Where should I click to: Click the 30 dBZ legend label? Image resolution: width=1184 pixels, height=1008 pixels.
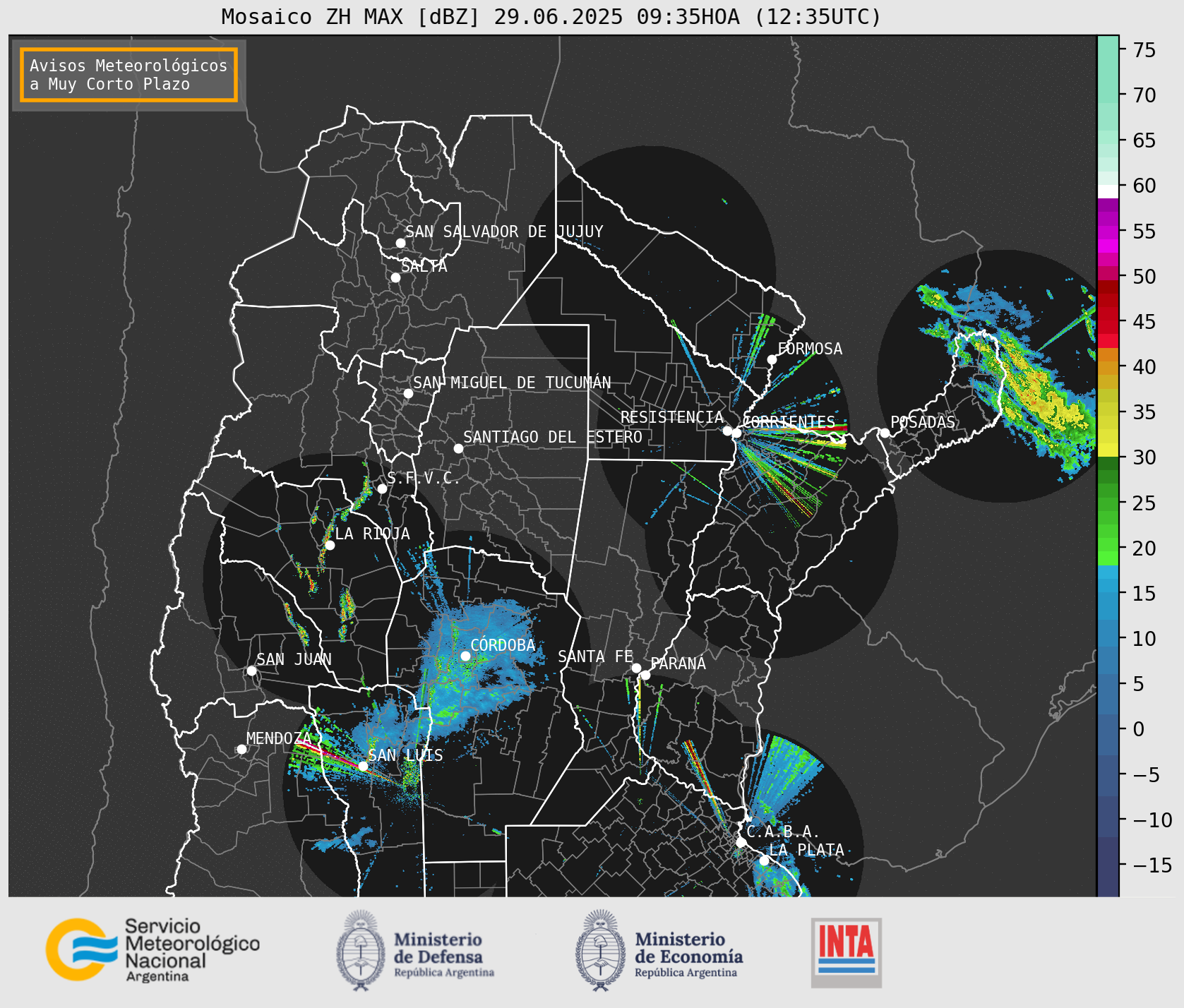1144,457
